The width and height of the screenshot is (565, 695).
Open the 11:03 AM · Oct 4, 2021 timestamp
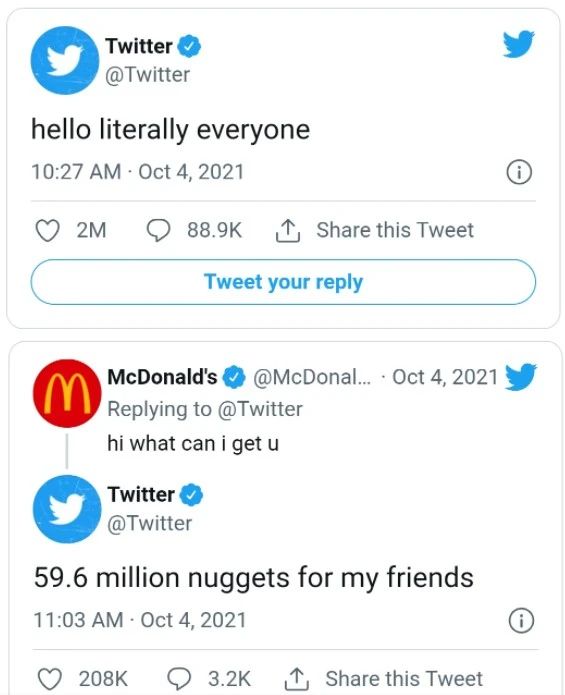tap(140, 620)
